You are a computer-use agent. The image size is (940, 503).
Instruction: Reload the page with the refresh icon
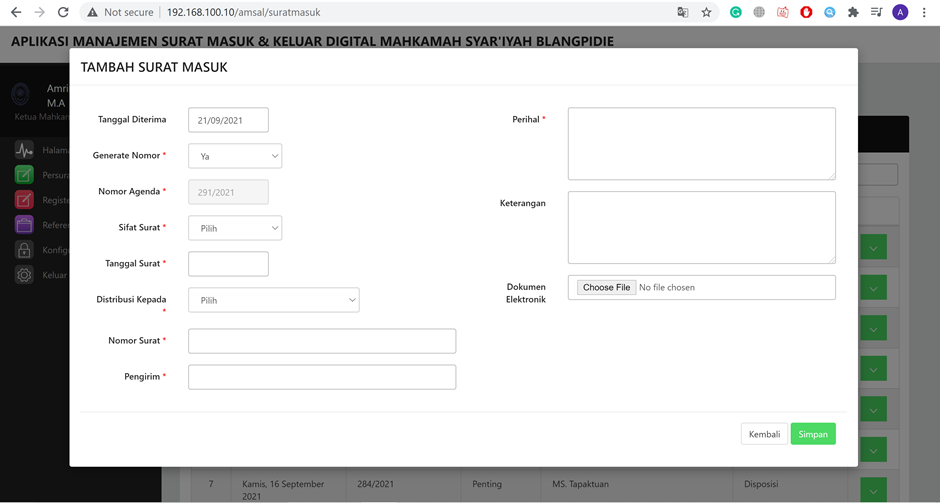pos(63,13)
